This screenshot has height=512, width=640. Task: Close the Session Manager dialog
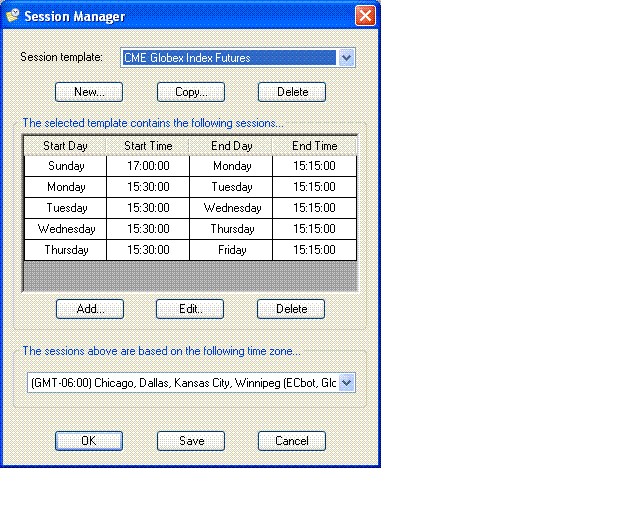(x=365, y=16)
